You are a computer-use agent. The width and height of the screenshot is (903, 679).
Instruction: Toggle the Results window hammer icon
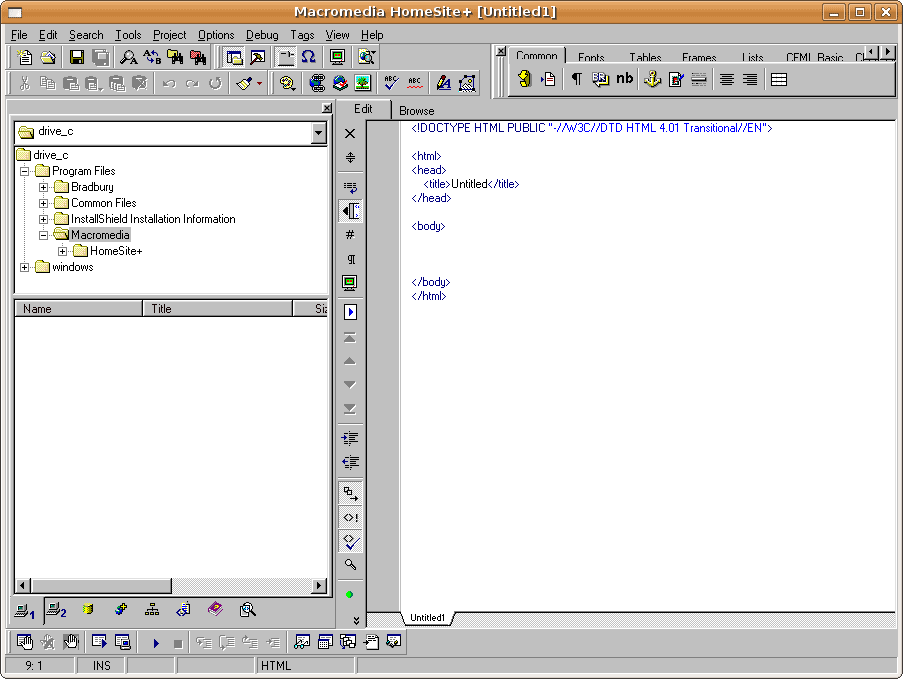point(257,57)
